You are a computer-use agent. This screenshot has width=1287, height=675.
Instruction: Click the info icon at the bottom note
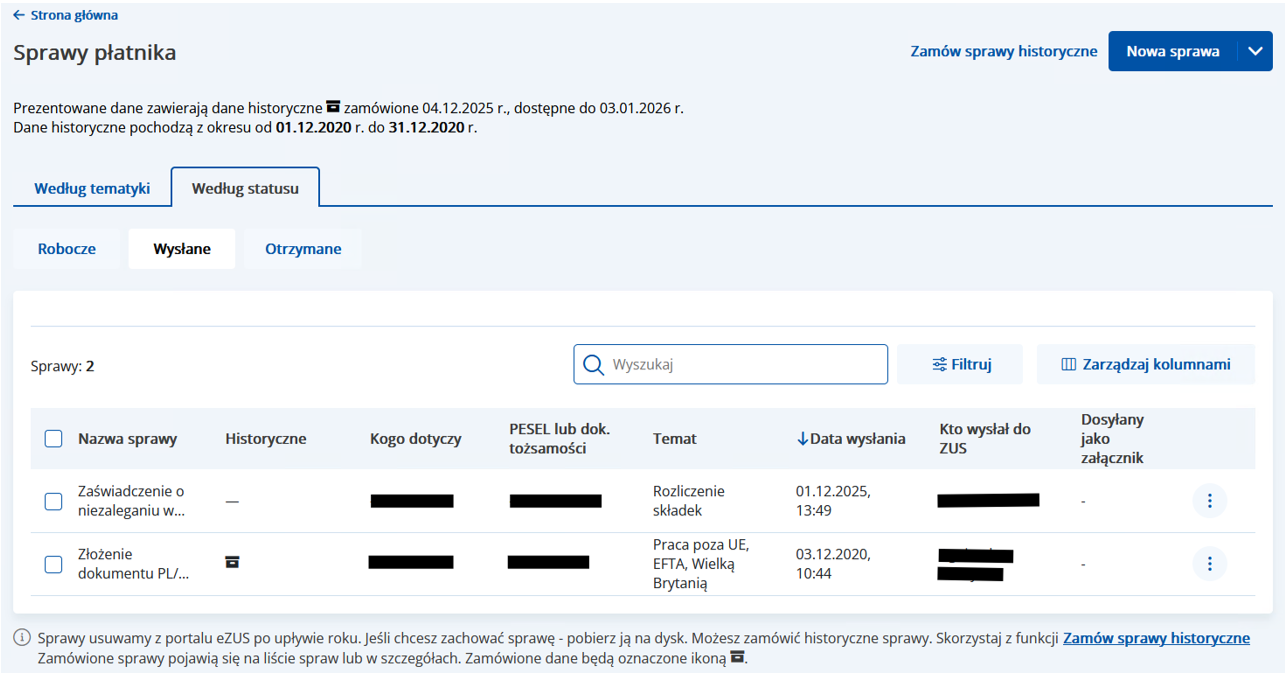coord(21,638)
